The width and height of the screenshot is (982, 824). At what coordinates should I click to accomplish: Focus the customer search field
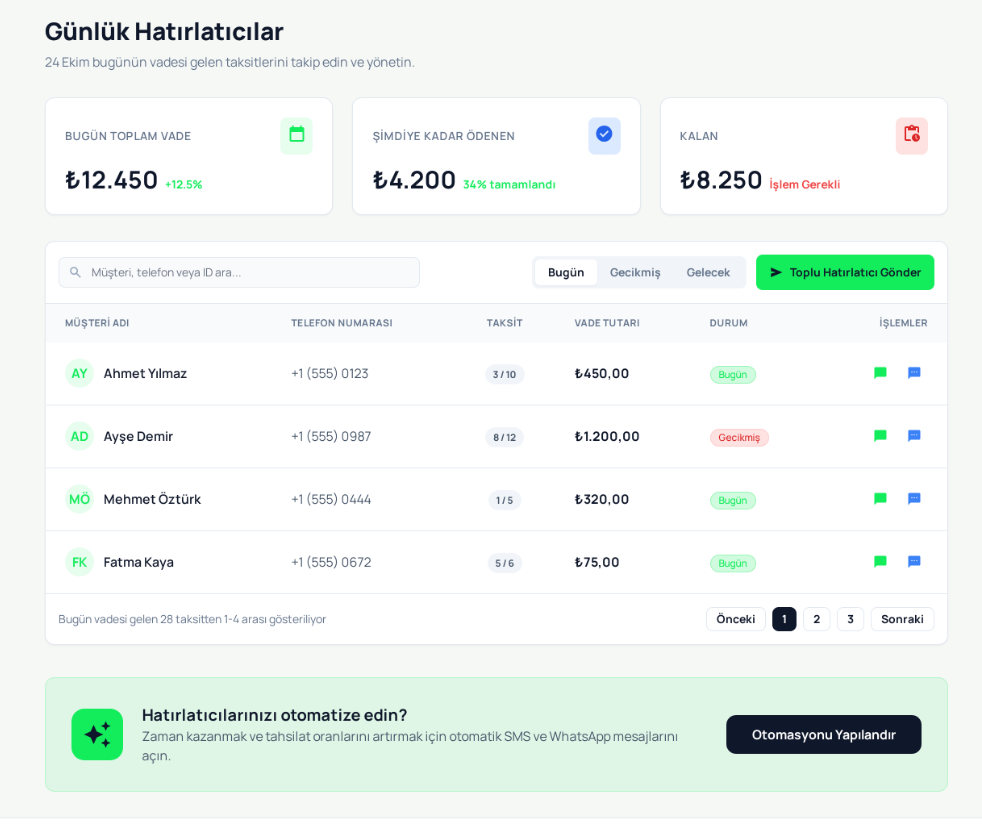(250, 272)
